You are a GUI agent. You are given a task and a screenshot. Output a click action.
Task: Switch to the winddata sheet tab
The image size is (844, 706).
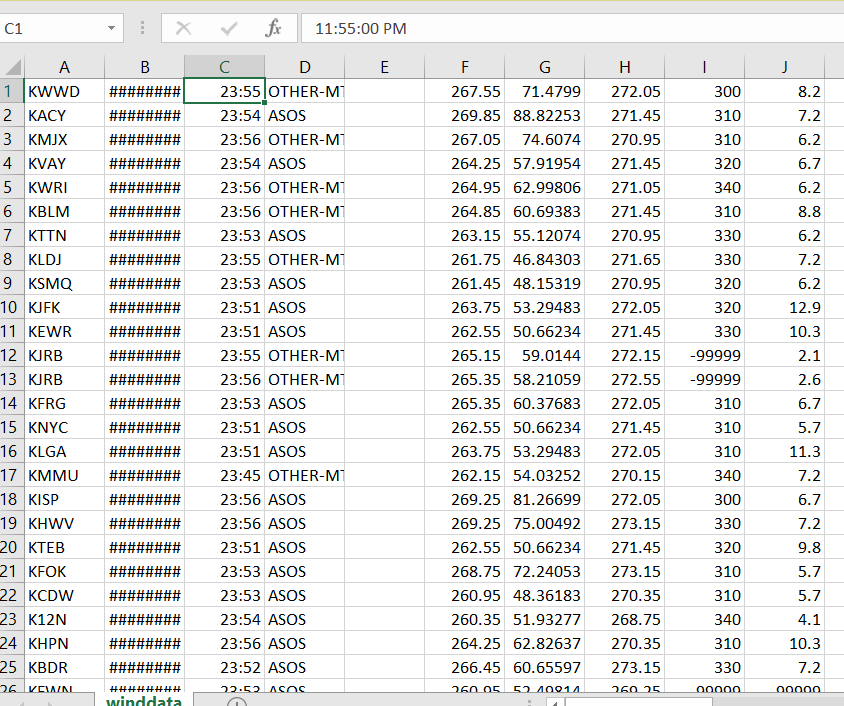144,701
